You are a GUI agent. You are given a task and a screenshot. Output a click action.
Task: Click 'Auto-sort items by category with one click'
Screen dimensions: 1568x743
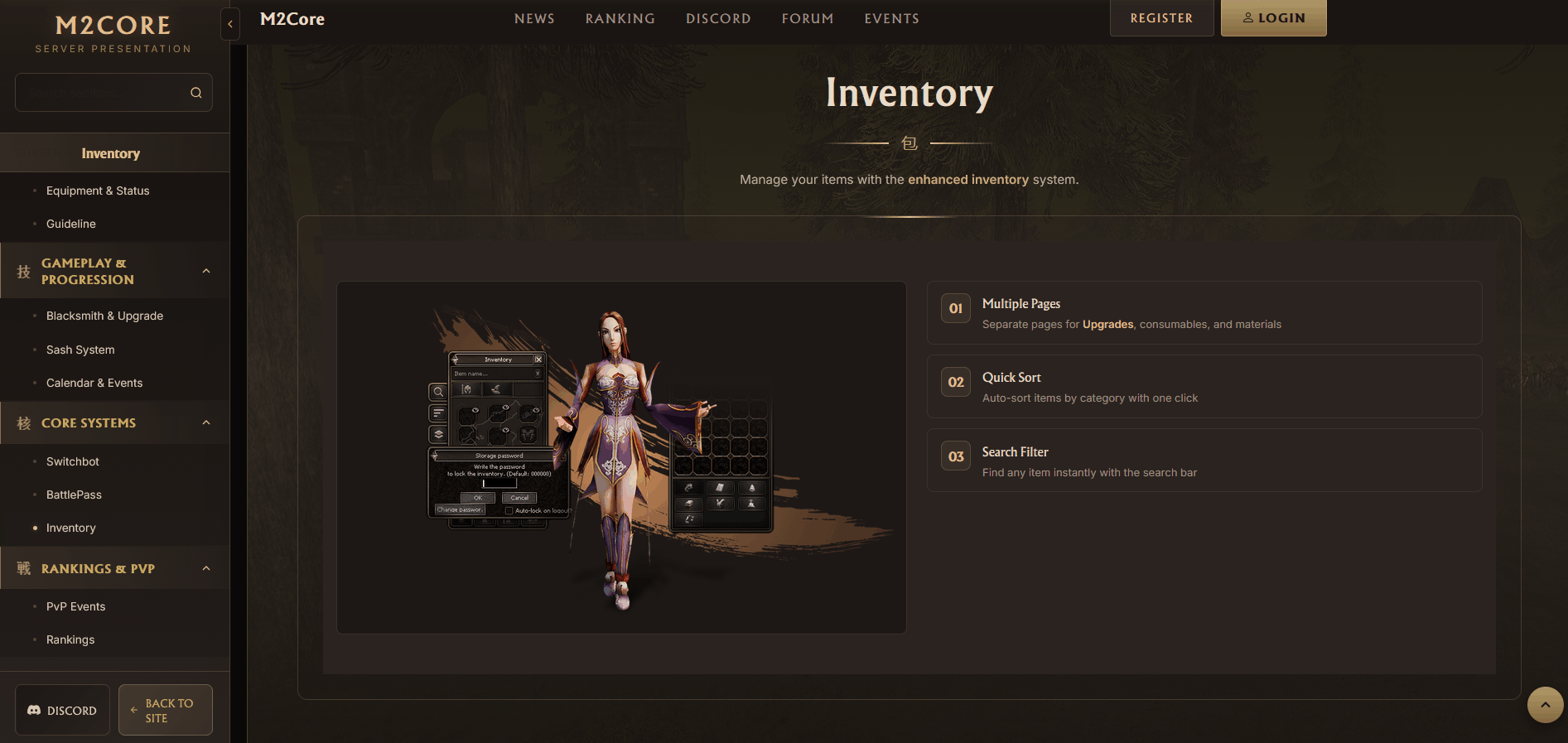pyautogui.click(x=1090, y=398)
